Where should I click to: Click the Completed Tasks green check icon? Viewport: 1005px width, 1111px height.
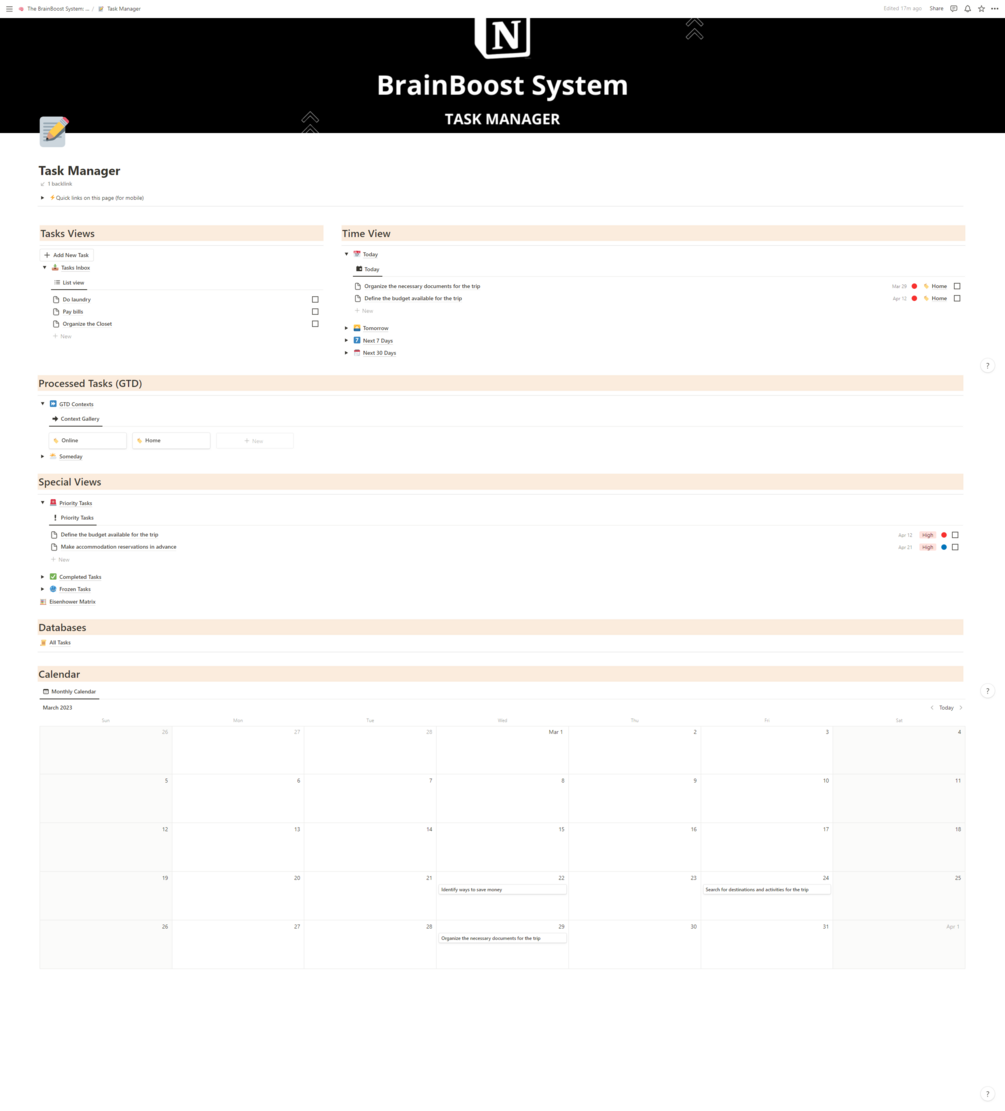click(x=53, y=577)
